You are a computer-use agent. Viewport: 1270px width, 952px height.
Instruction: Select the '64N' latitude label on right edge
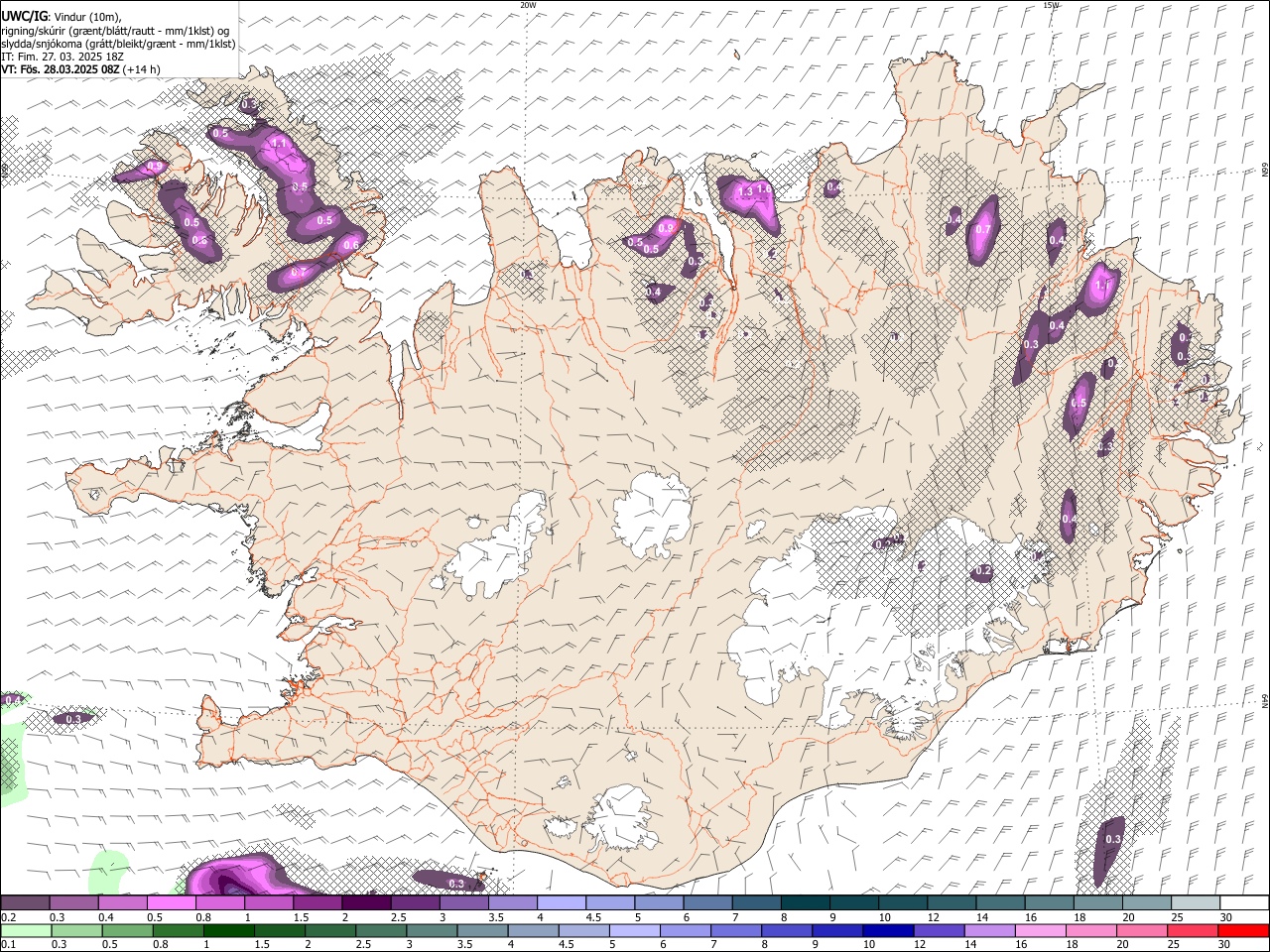[1265, 701]
